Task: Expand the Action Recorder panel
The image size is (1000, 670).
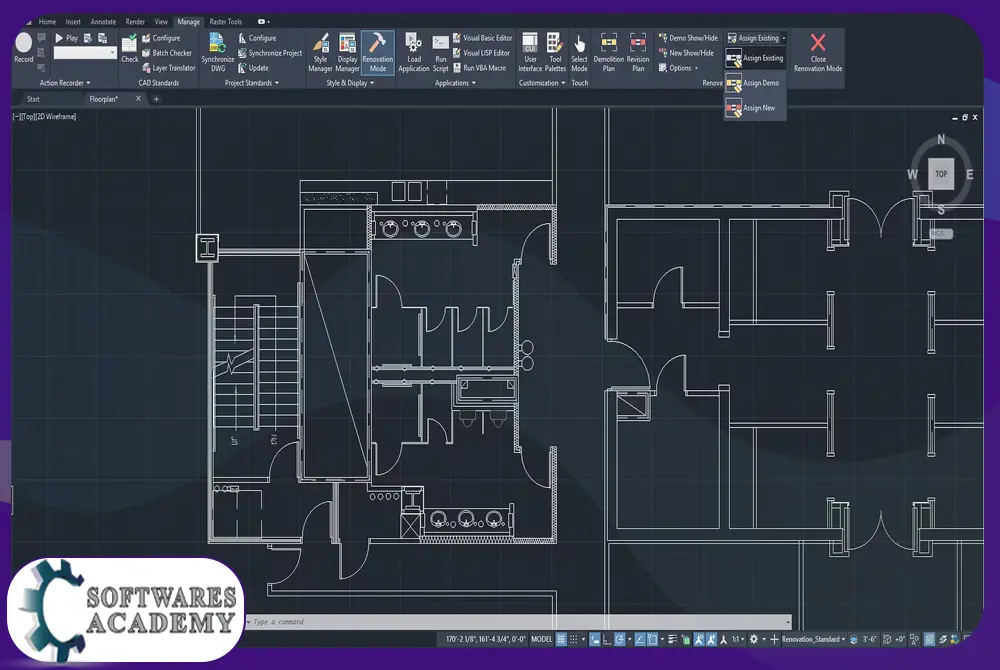Action: pyautogui.click(x=64, y=83)
